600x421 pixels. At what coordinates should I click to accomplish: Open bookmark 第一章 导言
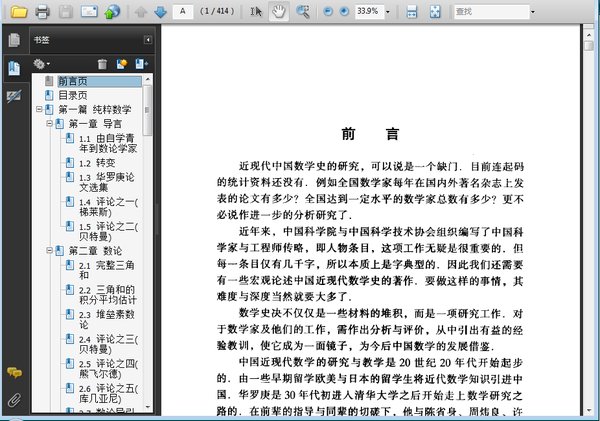click(95, 124)
